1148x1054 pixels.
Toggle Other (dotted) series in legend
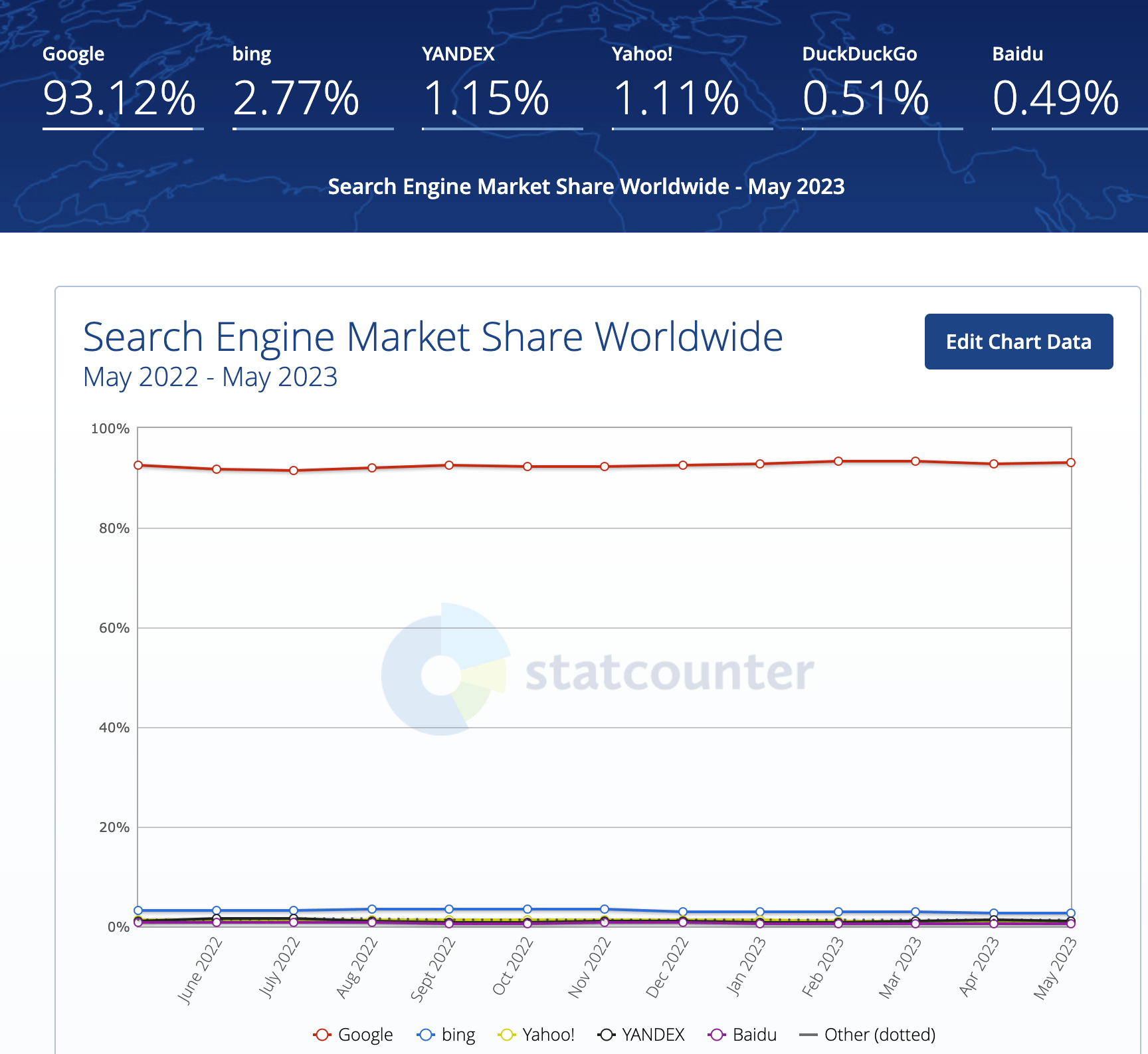click(x=868, y=1035)
